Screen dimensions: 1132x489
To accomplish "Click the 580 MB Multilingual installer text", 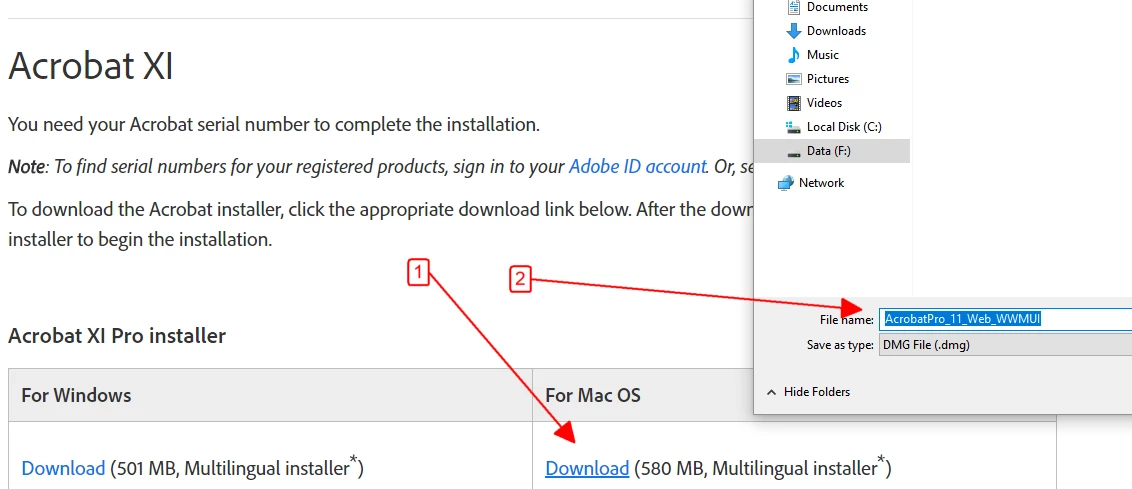I will 762,467.
